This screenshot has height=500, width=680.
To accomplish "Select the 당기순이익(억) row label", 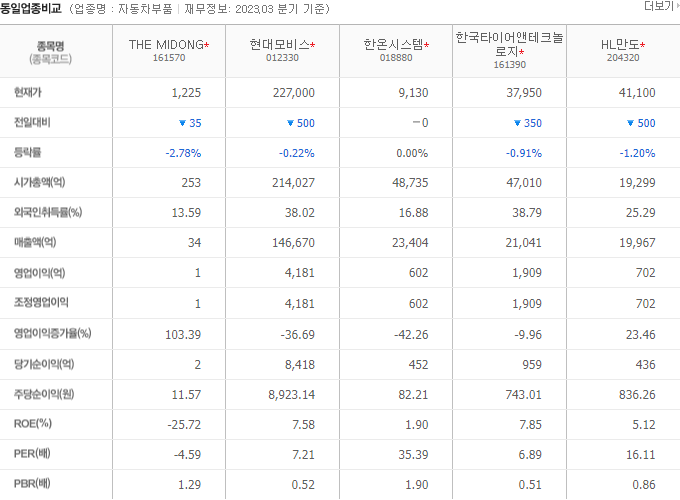I will click(x=44, y=364).
